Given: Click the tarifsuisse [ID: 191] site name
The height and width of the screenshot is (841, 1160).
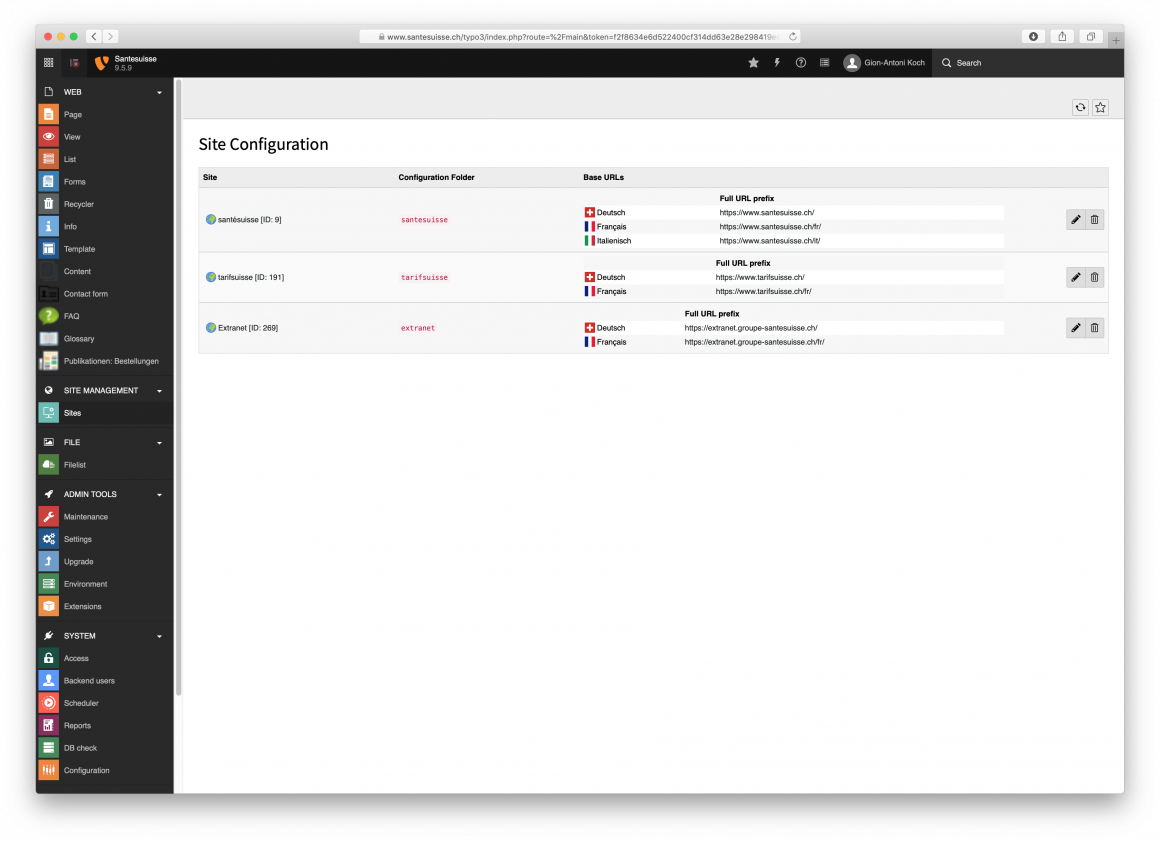Looking at the screenshot, I should tap(251, 277).
